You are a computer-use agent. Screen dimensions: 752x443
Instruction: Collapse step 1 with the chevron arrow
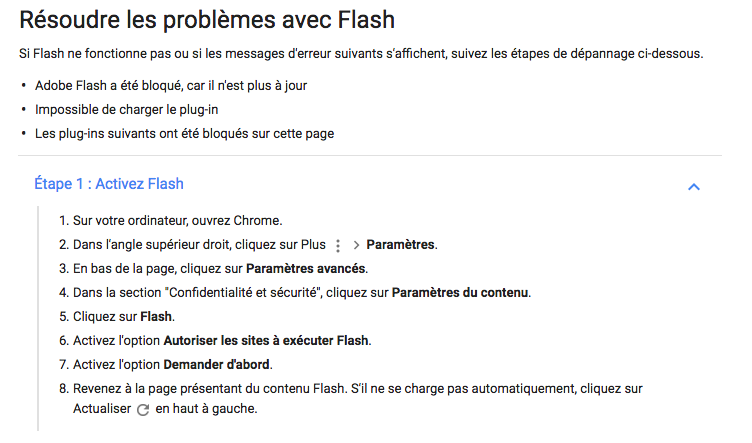[x=694, y=186]
